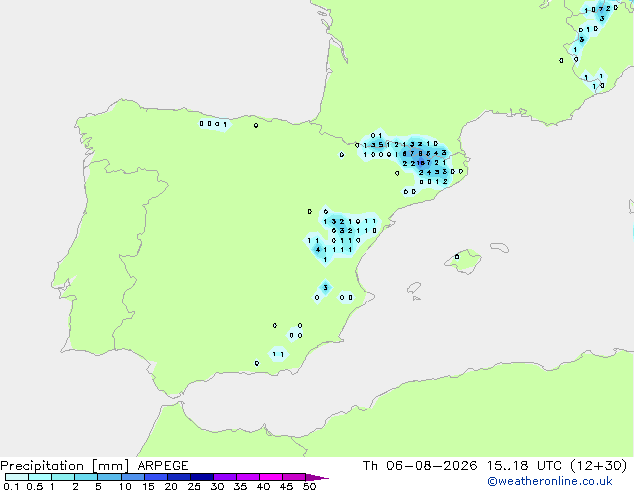
Task: Click the '0 0 0 1' values on northern coast
Action: [213, 124]
